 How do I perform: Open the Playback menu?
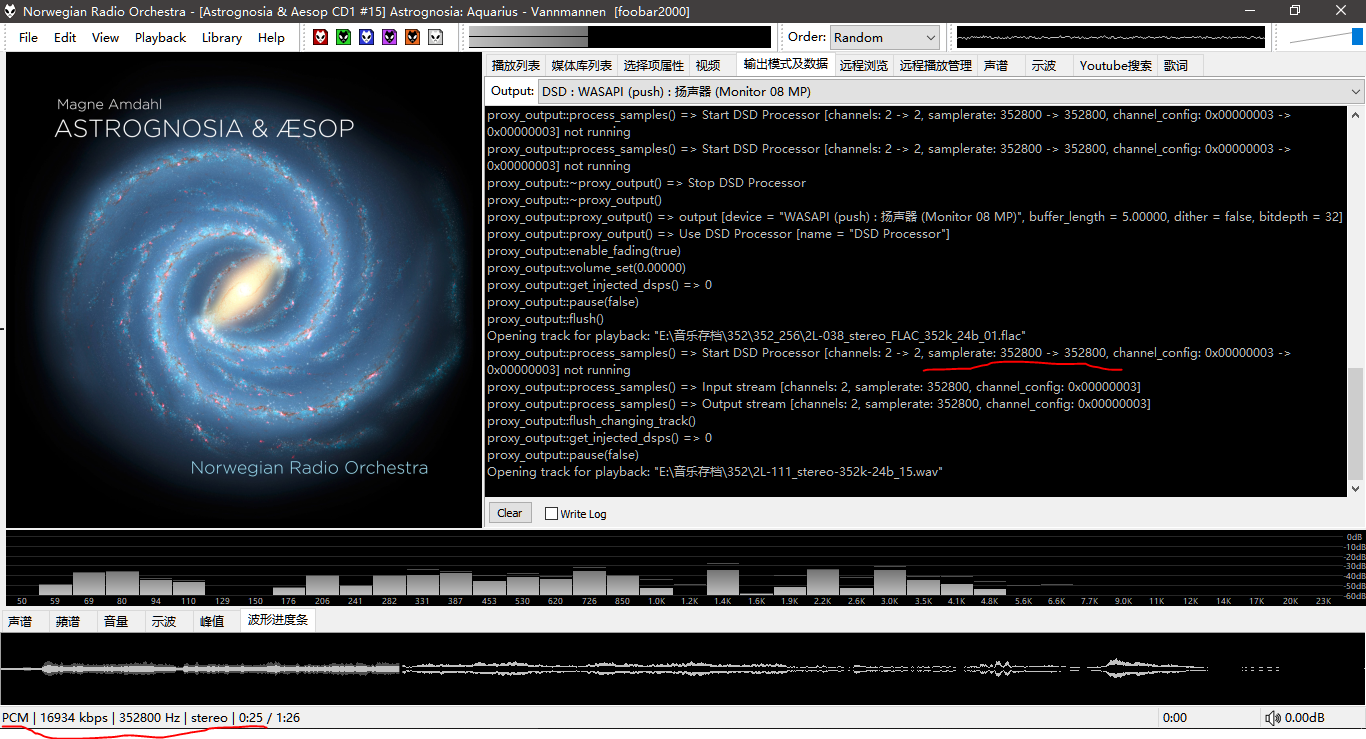coord(160,37)
